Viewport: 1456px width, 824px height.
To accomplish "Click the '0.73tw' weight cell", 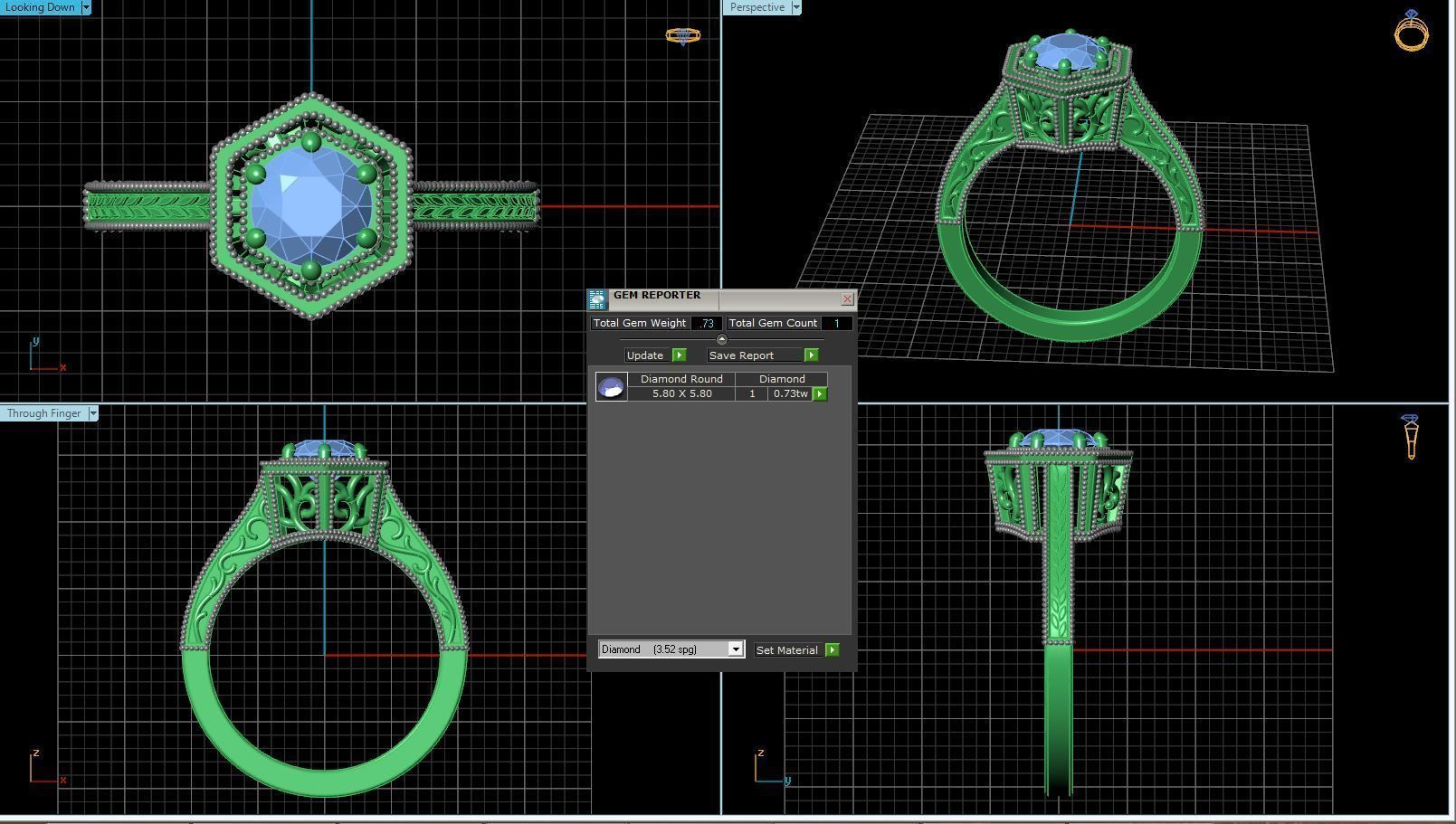I will (790, 394).
